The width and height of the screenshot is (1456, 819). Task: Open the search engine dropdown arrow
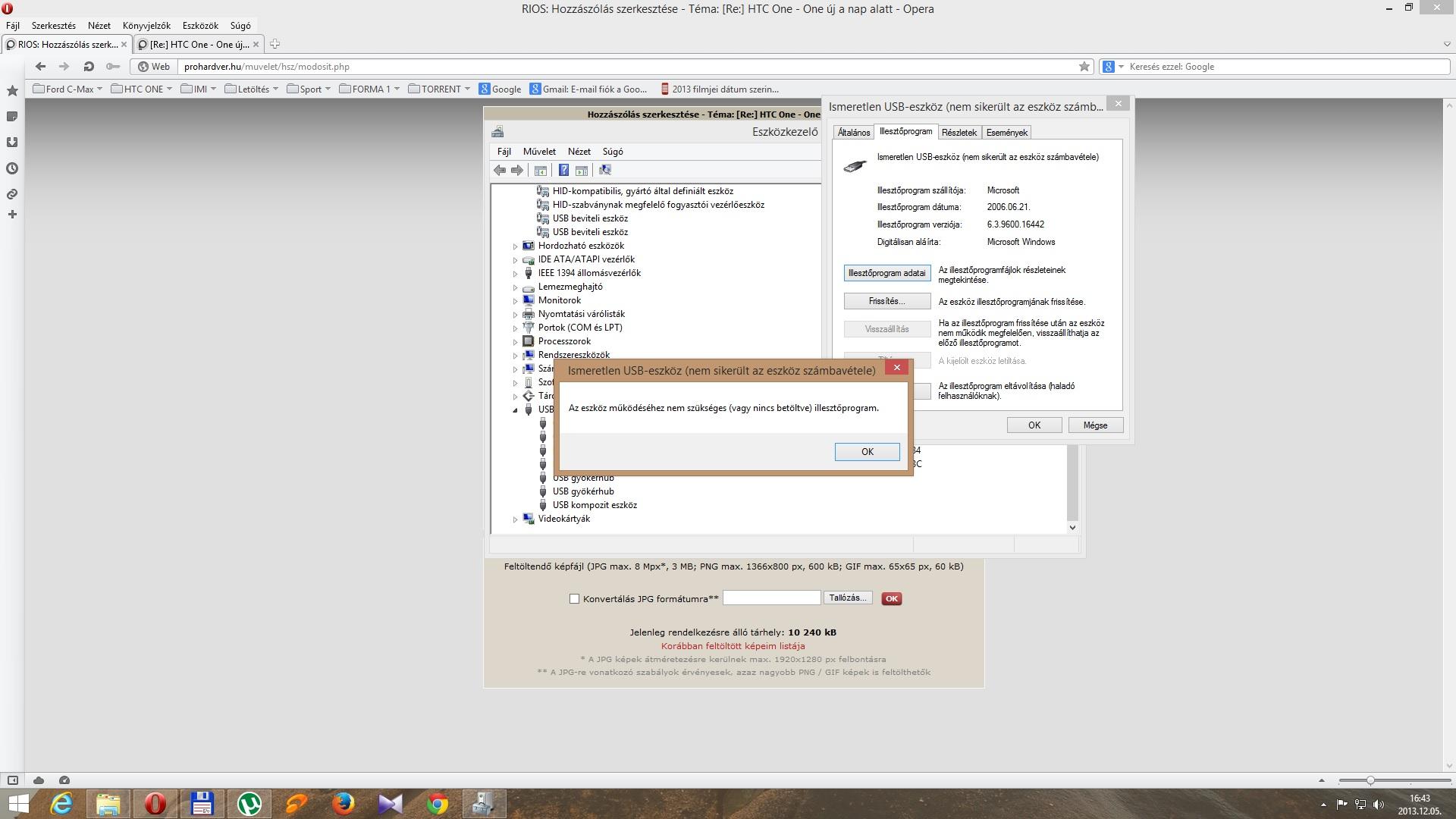1122,67
